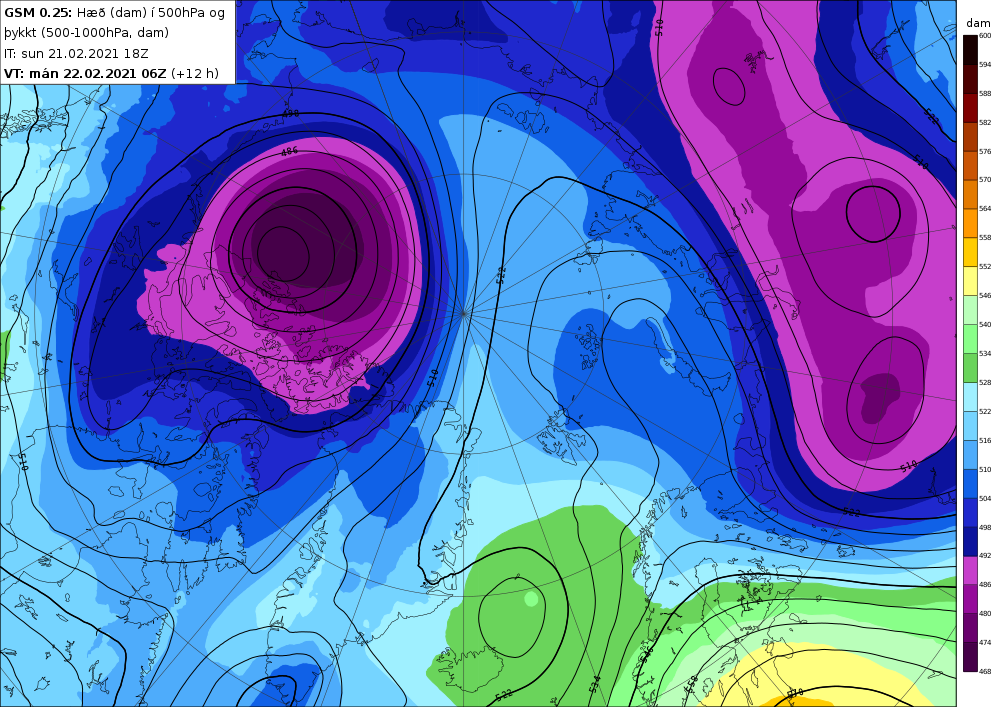Click the 522 contour label just right of the pole
The image size is (1000, 707).
[x=501, y=275]
